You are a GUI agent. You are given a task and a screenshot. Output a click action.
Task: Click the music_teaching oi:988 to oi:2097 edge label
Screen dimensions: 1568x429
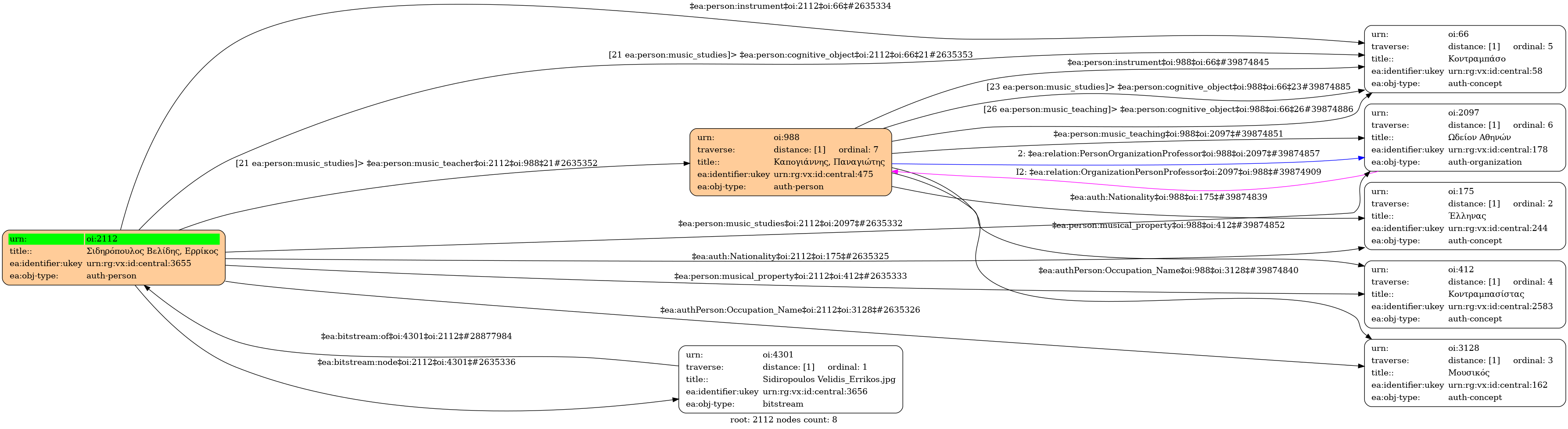[x=1167, y=134]
